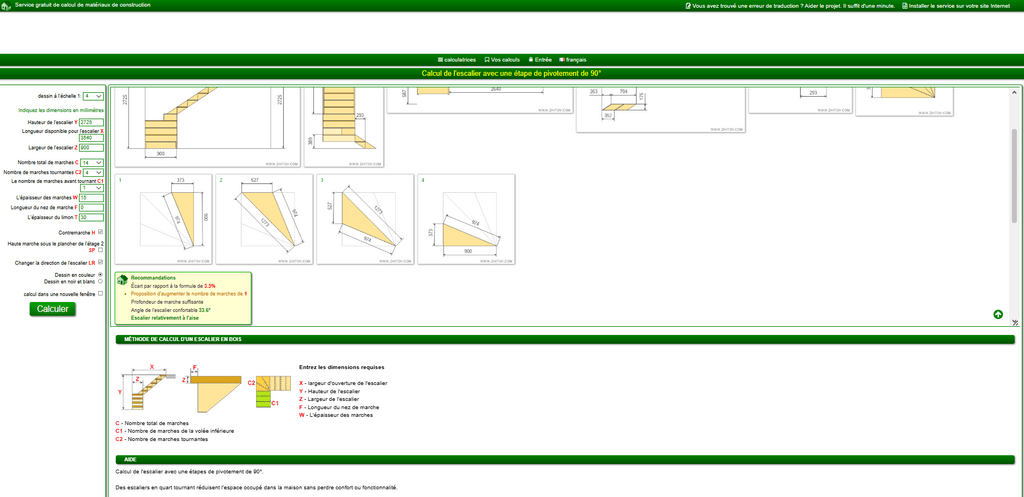This screenshot has width=1024, height=497.
Task: Expand the total number of steps dropdown
Action: pyautogui.click(x=93, y=162)
